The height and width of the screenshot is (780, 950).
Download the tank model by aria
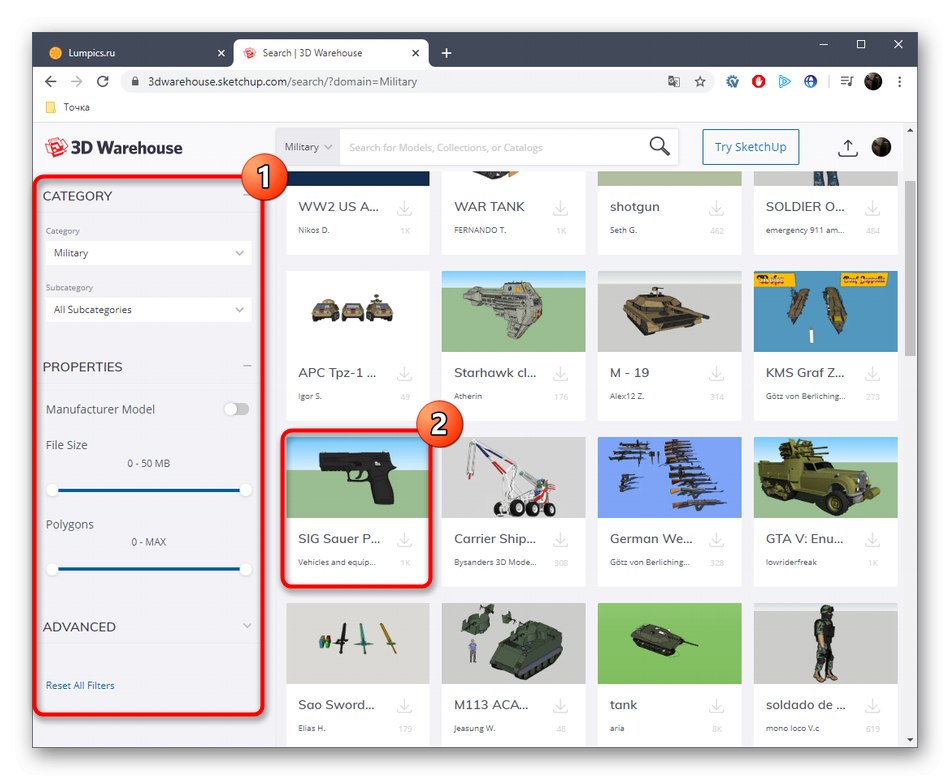tap(716, 706)
